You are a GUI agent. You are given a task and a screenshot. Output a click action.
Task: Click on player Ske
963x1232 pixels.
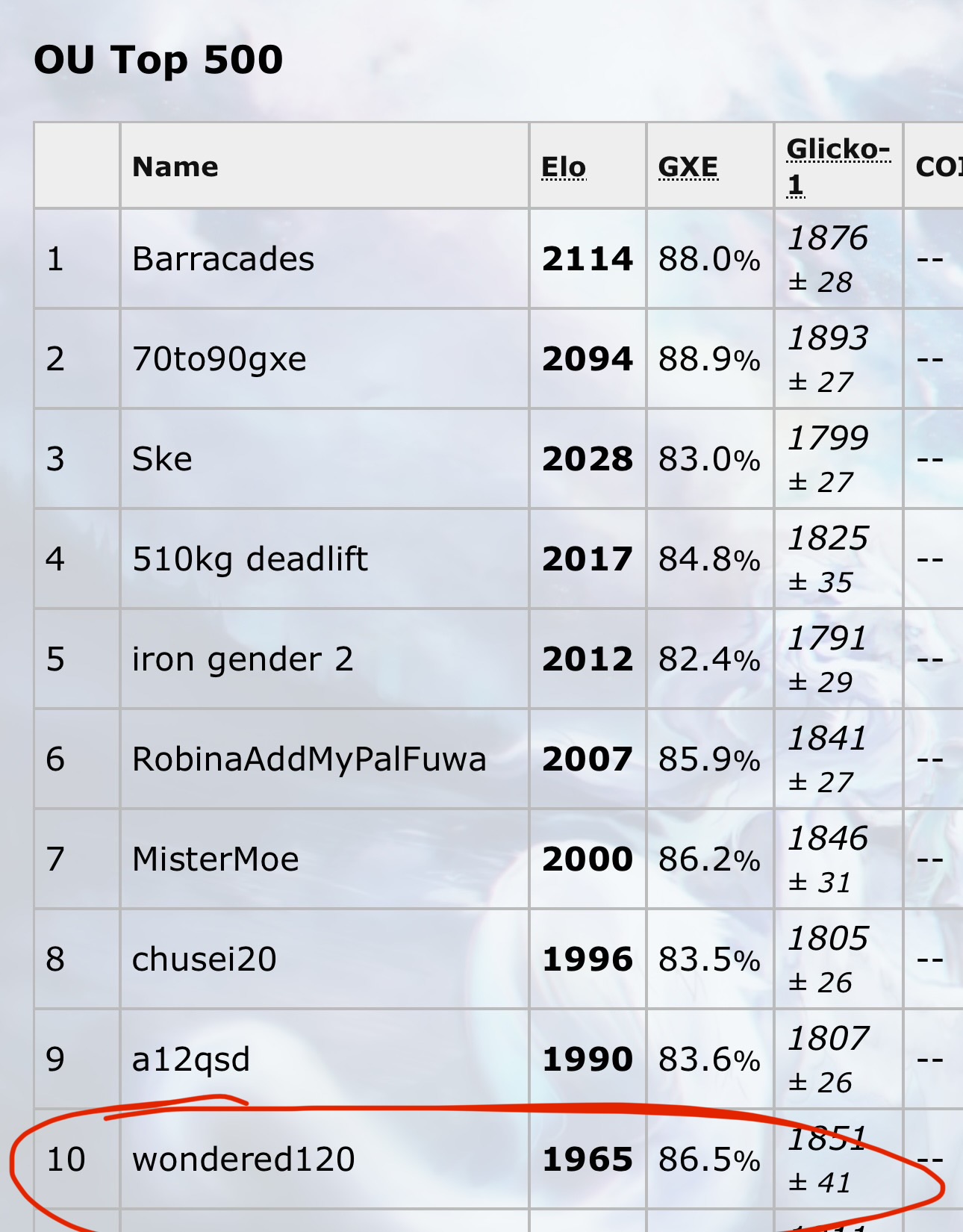[162, 459]
